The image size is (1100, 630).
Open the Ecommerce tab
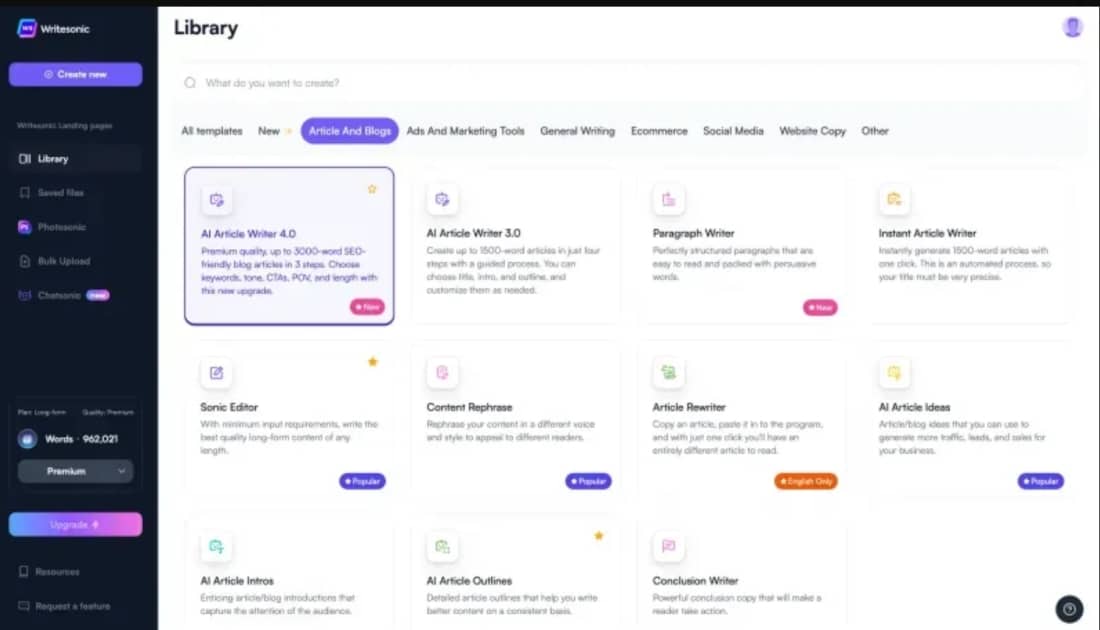[659, 131]
